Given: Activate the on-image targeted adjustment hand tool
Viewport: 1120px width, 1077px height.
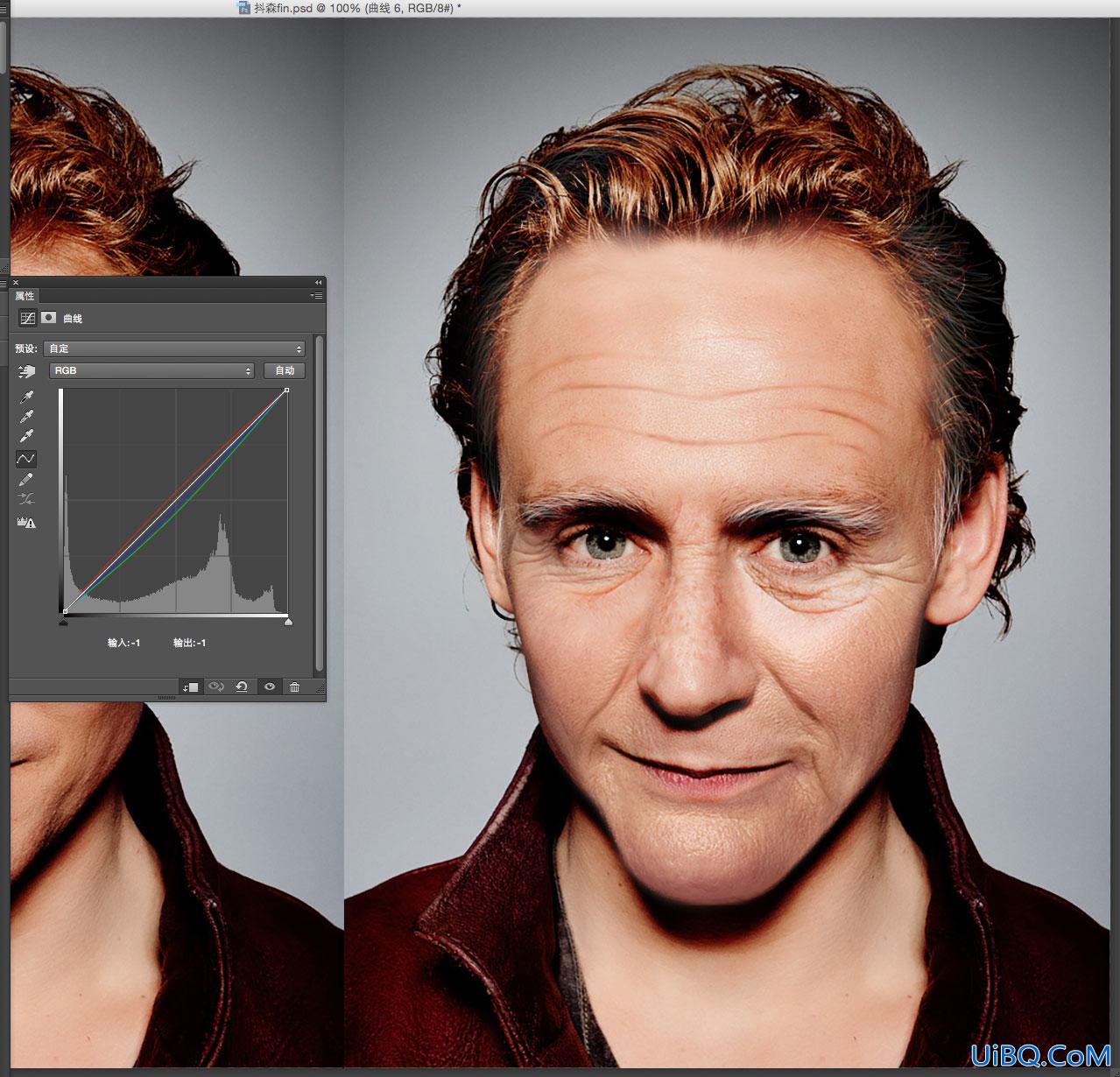Looking at the screenshot, I should click(x=26, y=372).
